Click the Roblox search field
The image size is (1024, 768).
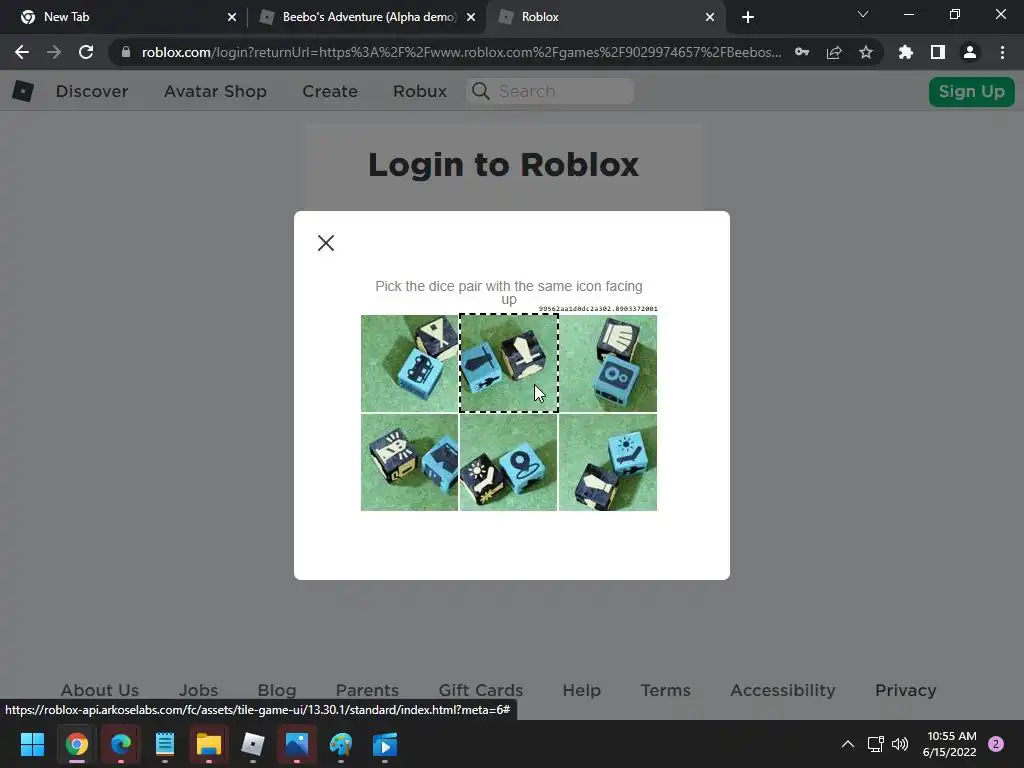tap(550, 91)
